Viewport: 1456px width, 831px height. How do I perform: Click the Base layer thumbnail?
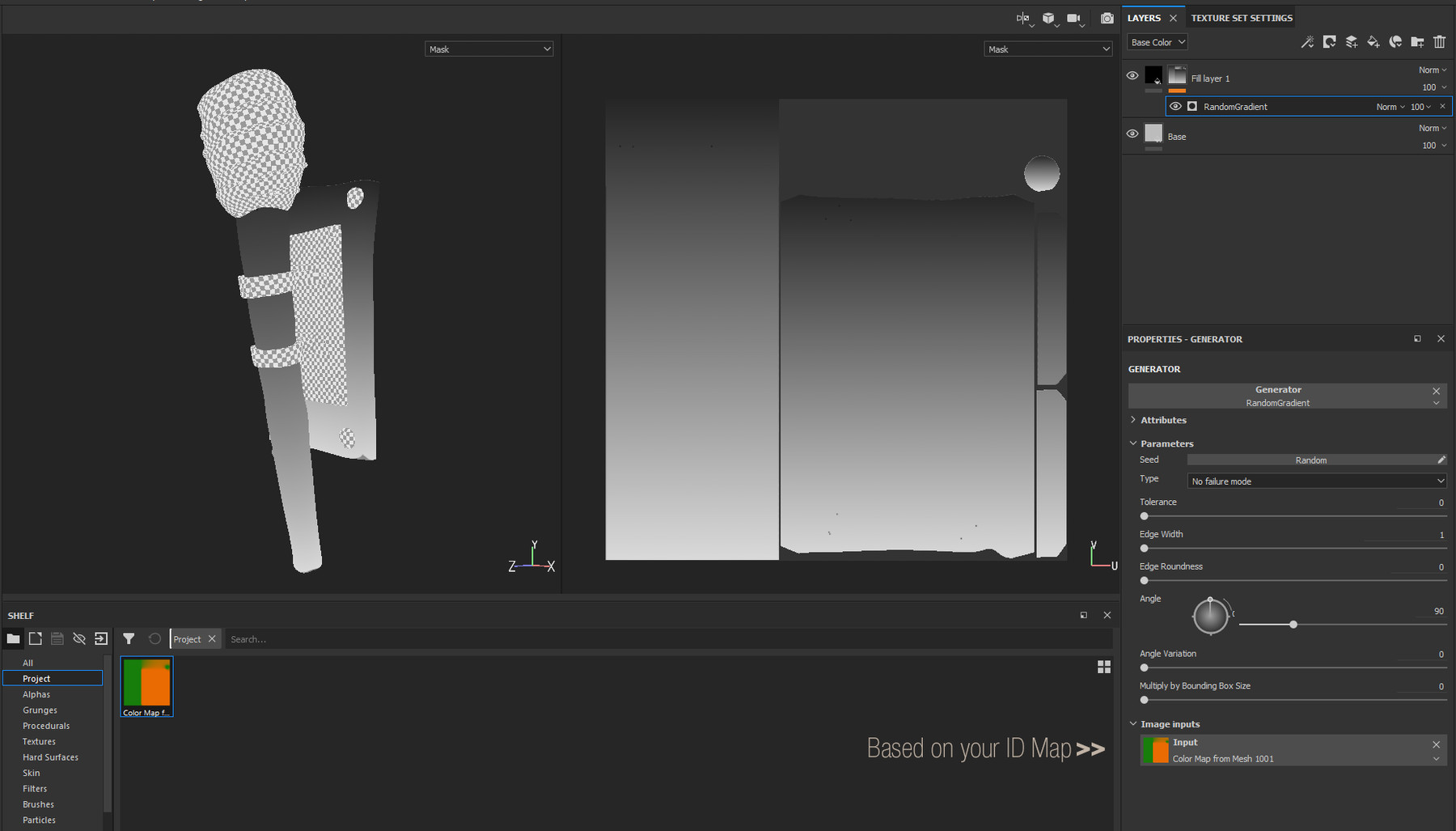pyautogui.click(x=1153, y=134)
